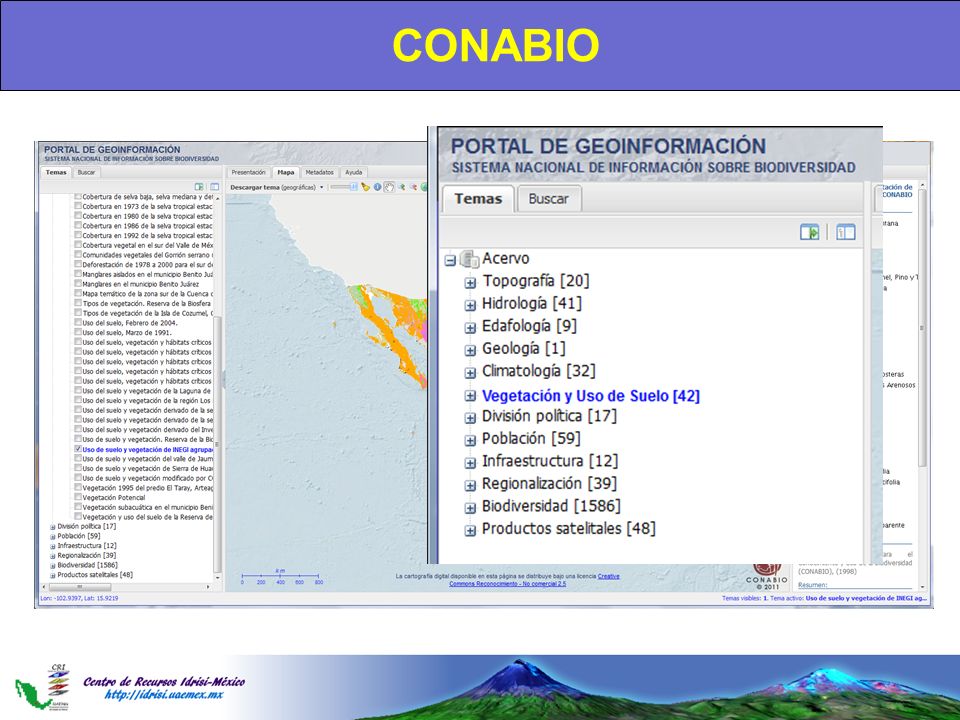Screen dimensions: 960x720
Task: Expand Productos satelitales [48] in the small left tree
Action: [53, 576]
